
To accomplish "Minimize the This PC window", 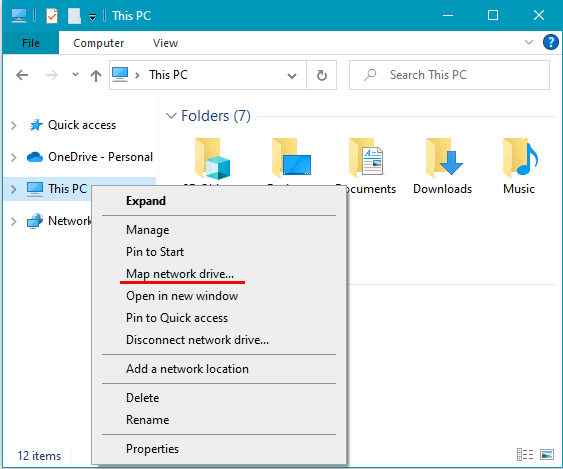I will tap(448, 15).
